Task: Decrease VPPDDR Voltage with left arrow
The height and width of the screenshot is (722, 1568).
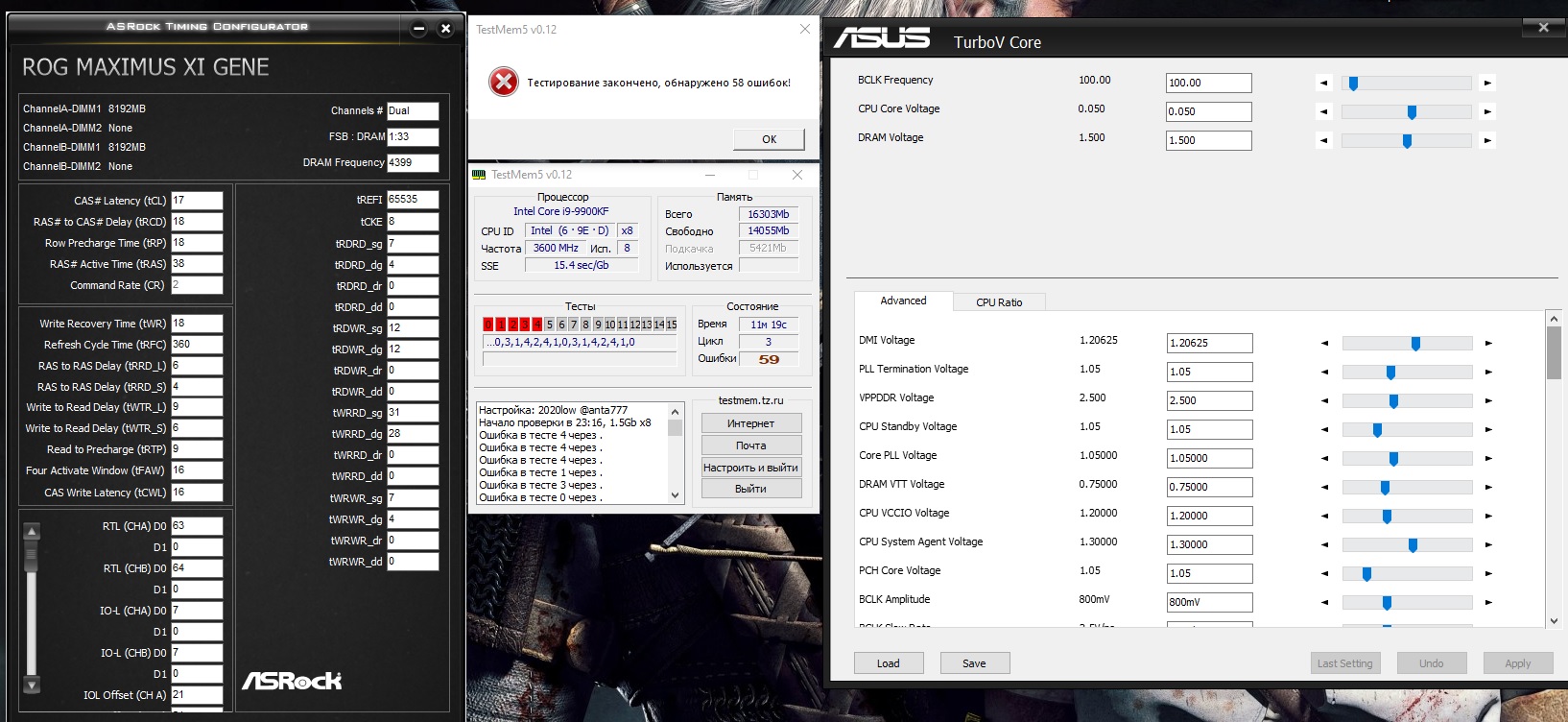Action: [1325, 400]
